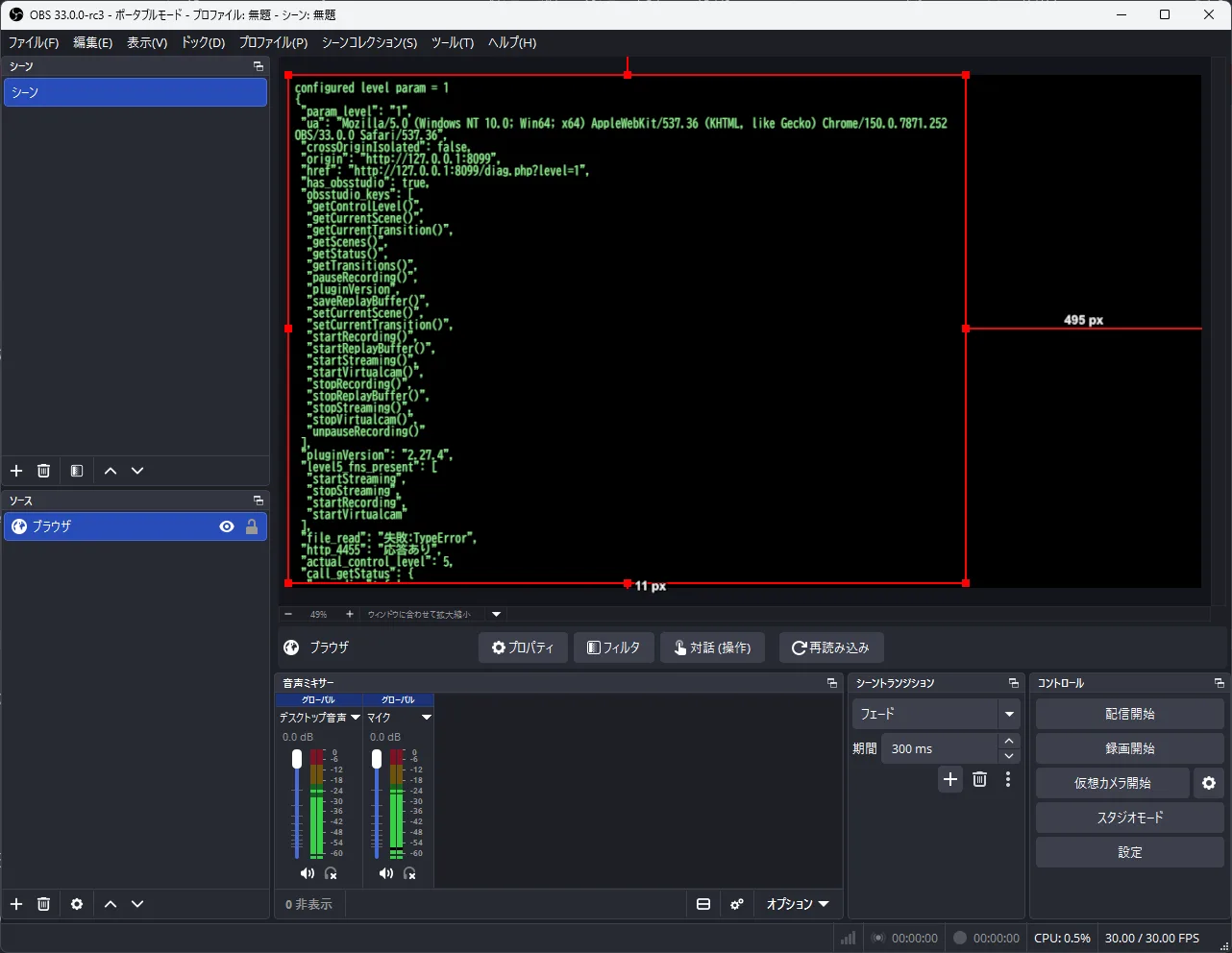Remove selected source with trash icon
This screenshot has height=953, width=1232.
(43, 904)
